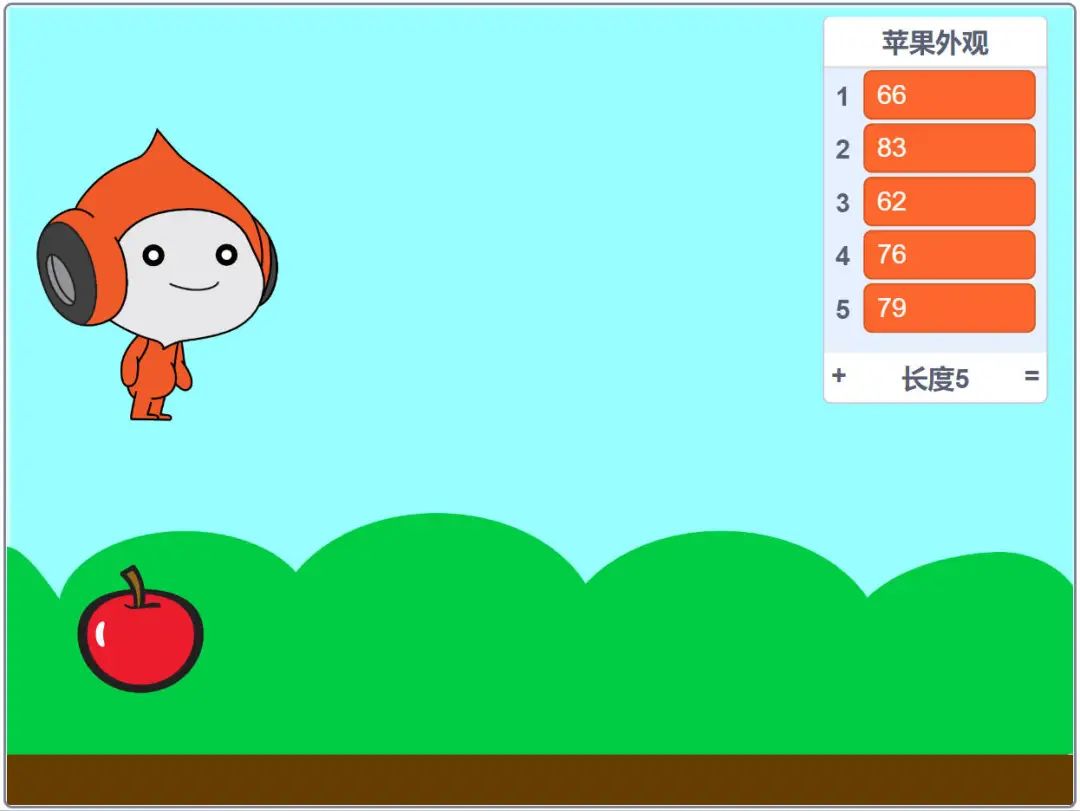
Task: Click the brown ground strip at bottom
Action: click(540, 780)
